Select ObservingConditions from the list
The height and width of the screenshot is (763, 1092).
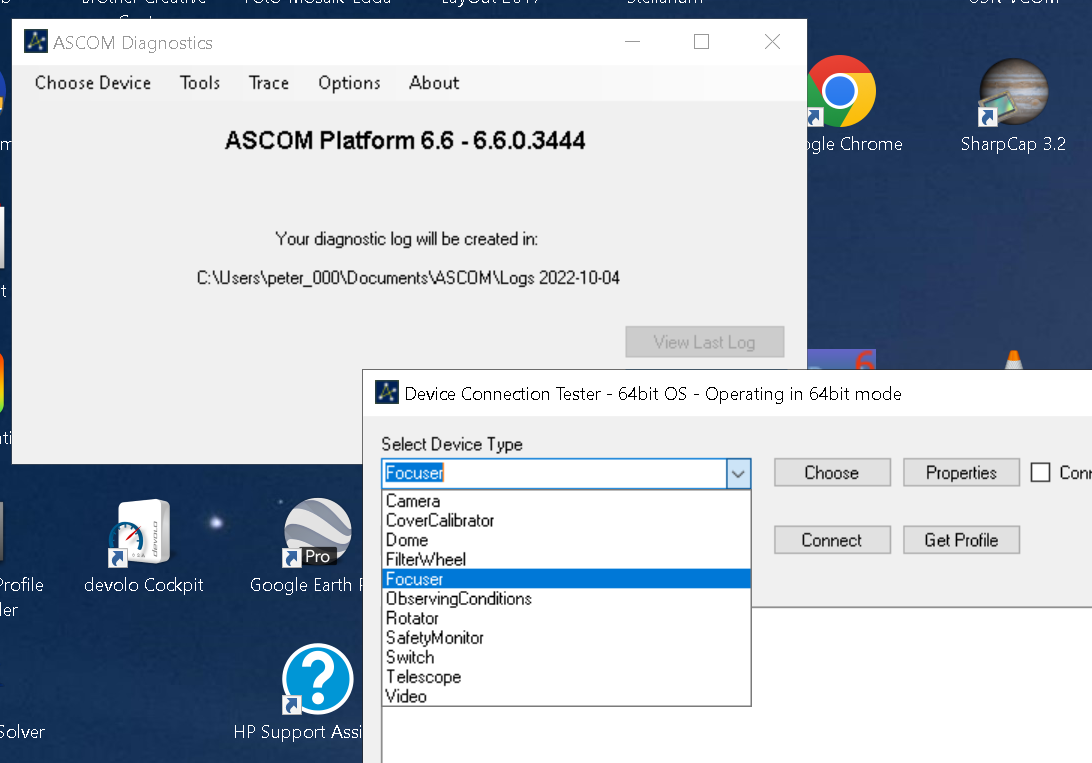click(566, 599)
